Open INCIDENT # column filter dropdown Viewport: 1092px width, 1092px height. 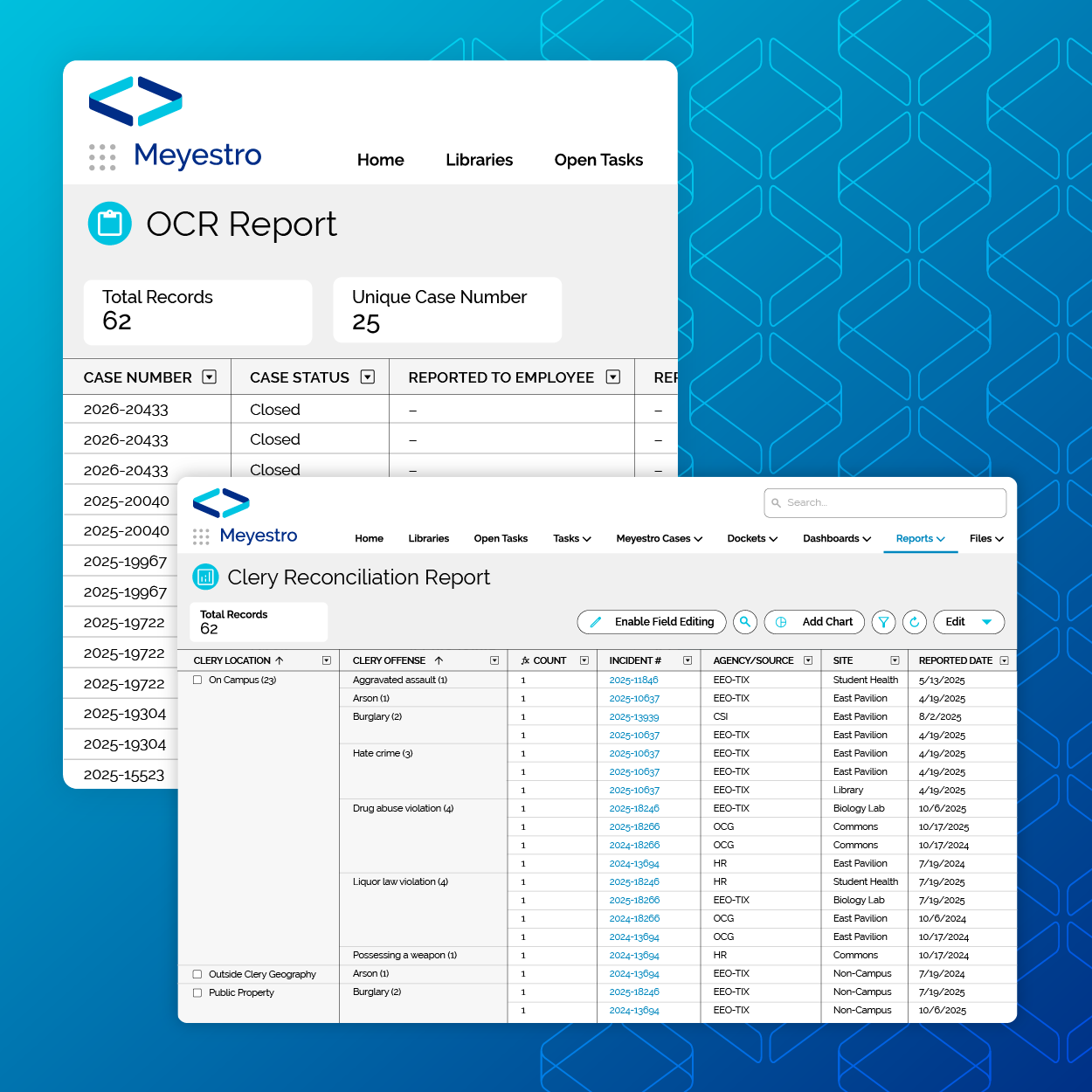click(688, 660)
